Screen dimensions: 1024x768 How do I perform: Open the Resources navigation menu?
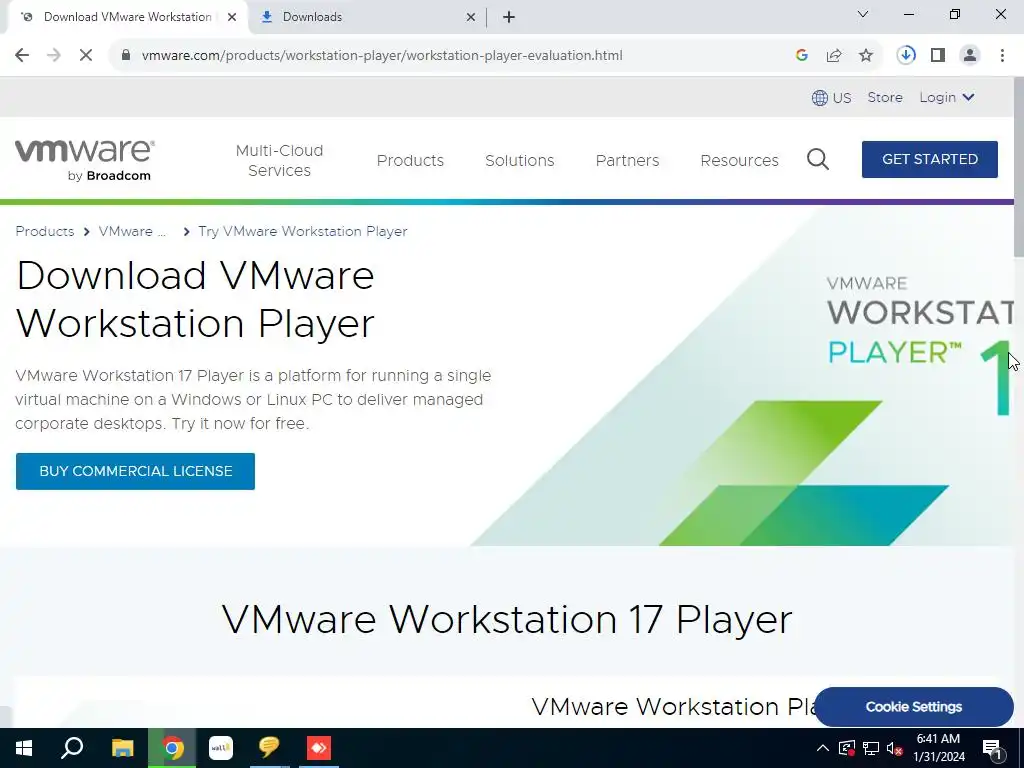(739, 160)
